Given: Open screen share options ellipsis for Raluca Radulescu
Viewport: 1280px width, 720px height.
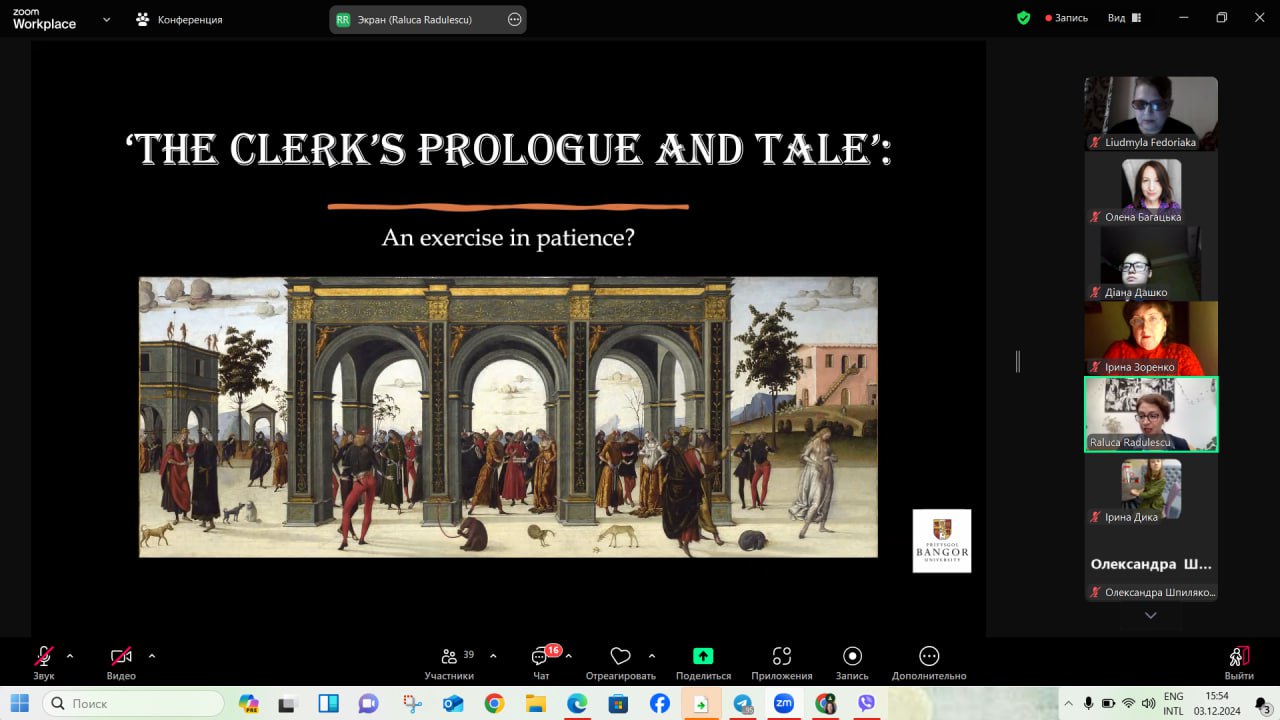Looking at the screenshot, I should (x=515, y=19).
